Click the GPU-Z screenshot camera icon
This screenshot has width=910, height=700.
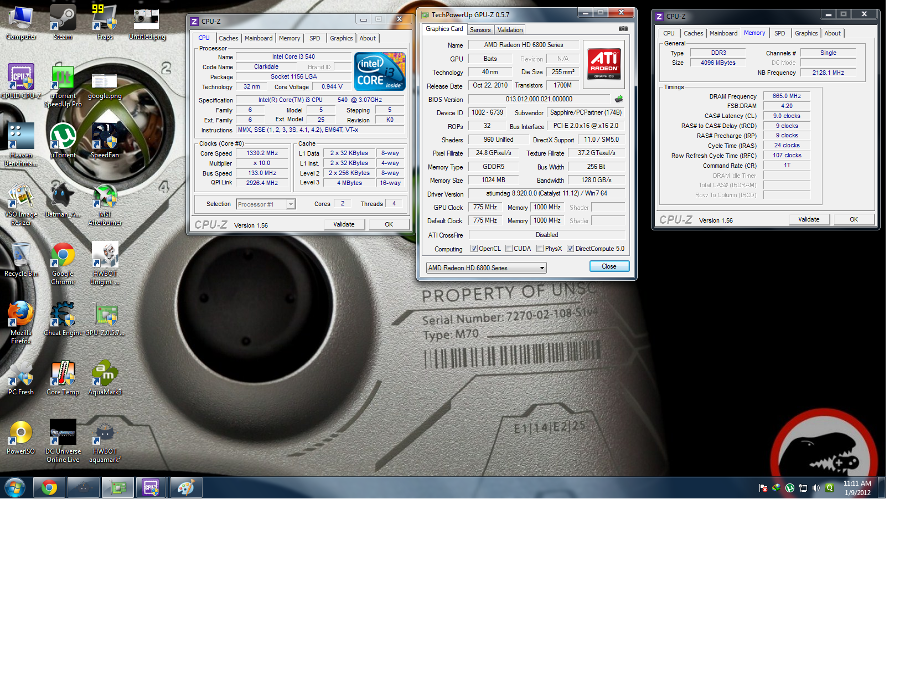pyautogui.click(x=623, y=28)
